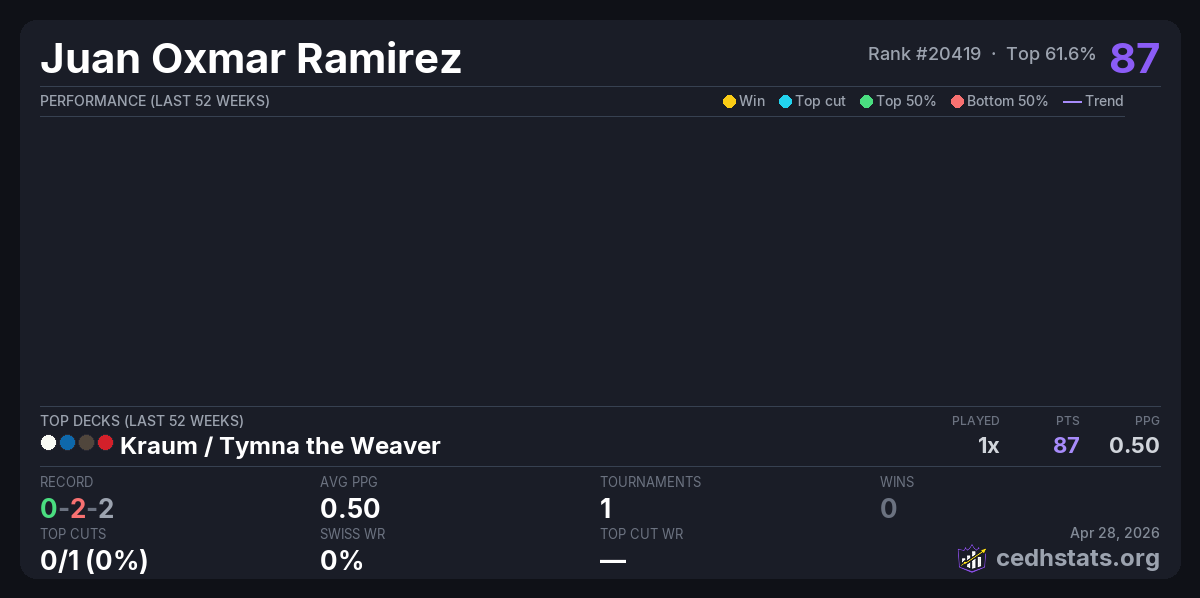Click the green Top 50% legend marker
Screen dimensions: 1200x598
tap(866, 101)
